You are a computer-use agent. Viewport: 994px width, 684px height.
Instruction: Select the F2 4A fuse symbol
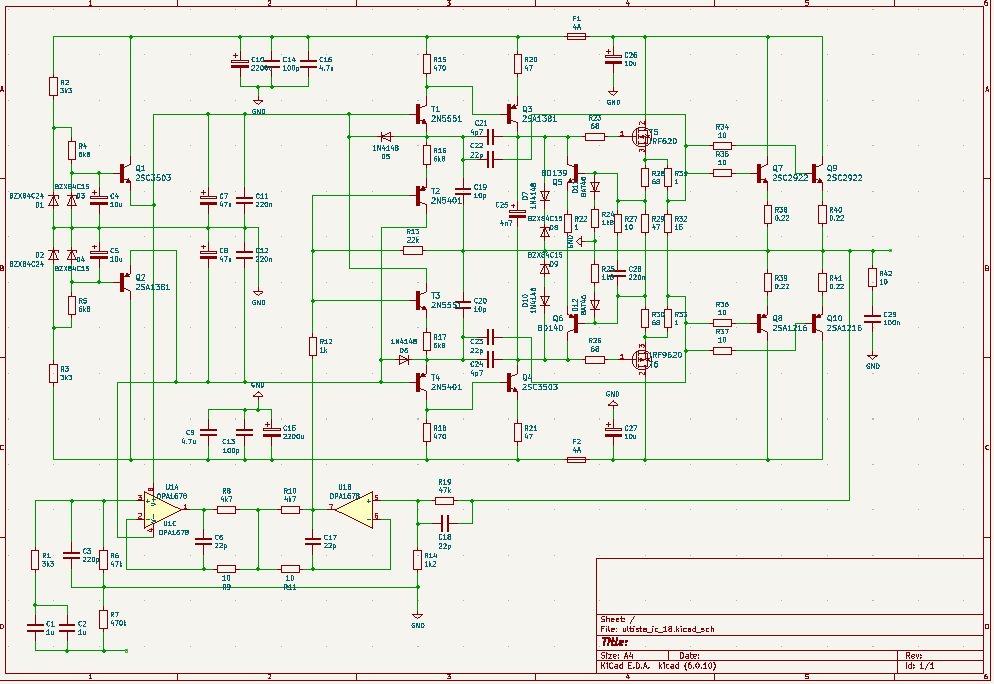tap(576, 459)
